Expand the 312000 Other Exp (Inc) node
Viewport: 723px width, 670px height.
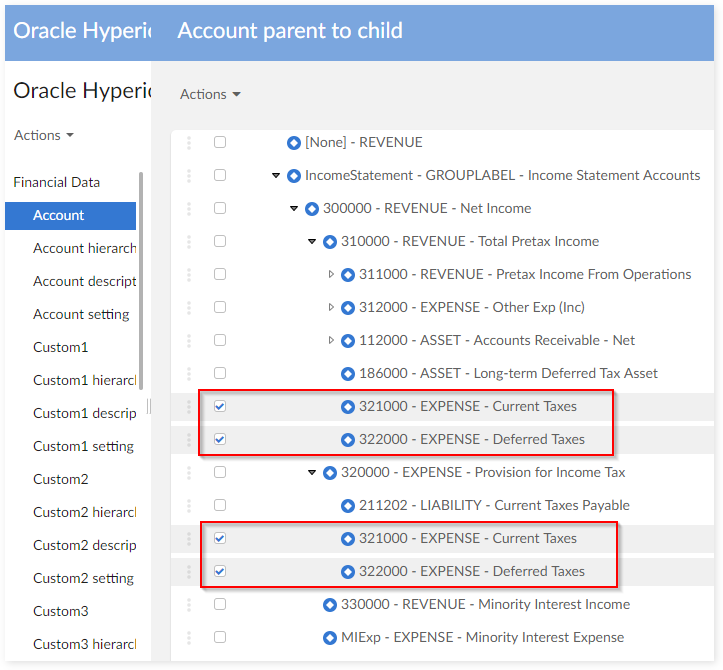click(332, 308)
